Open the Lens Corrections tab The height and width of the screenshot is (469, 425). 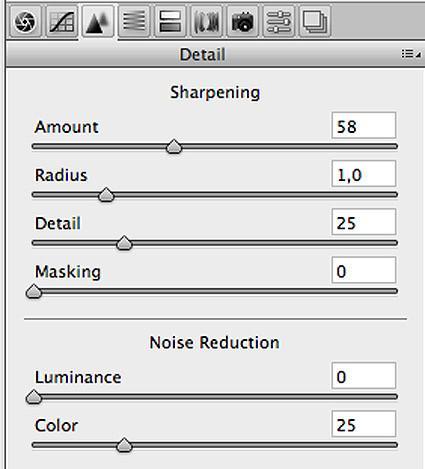click(x=206, y=21)
